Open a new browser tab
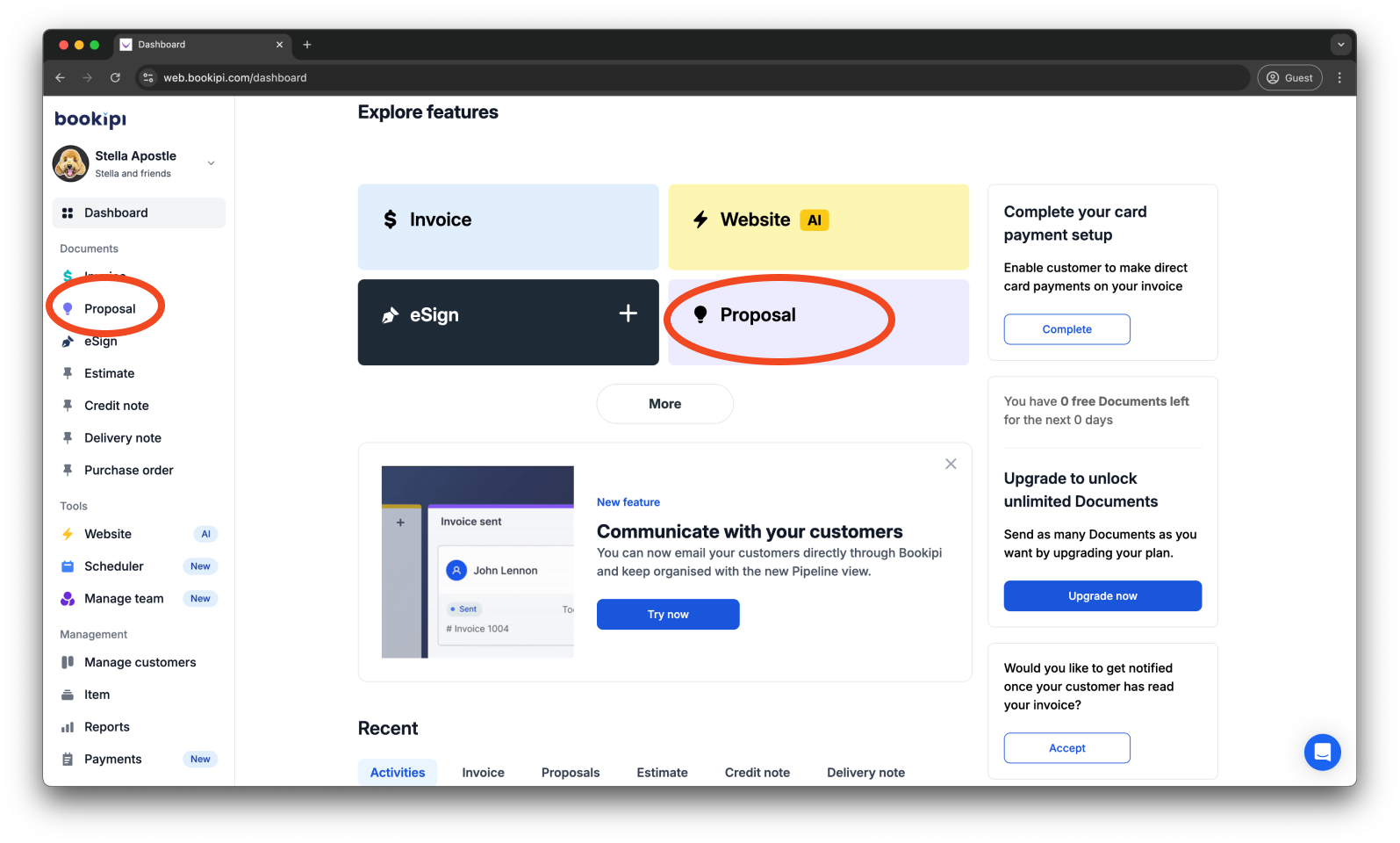1400x843 pixels. (x=307, y=45)
